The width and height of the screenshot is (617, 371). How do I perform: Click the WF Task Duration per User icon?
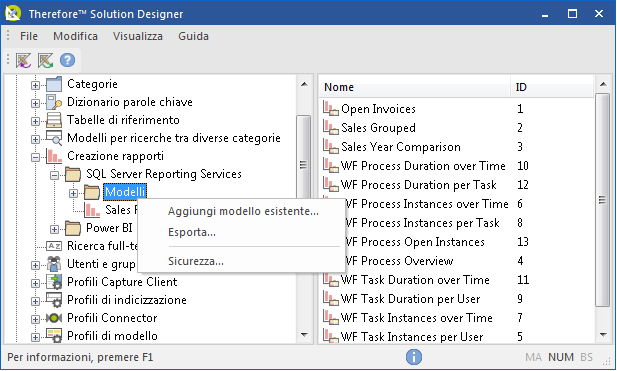(x=331, y=299)
